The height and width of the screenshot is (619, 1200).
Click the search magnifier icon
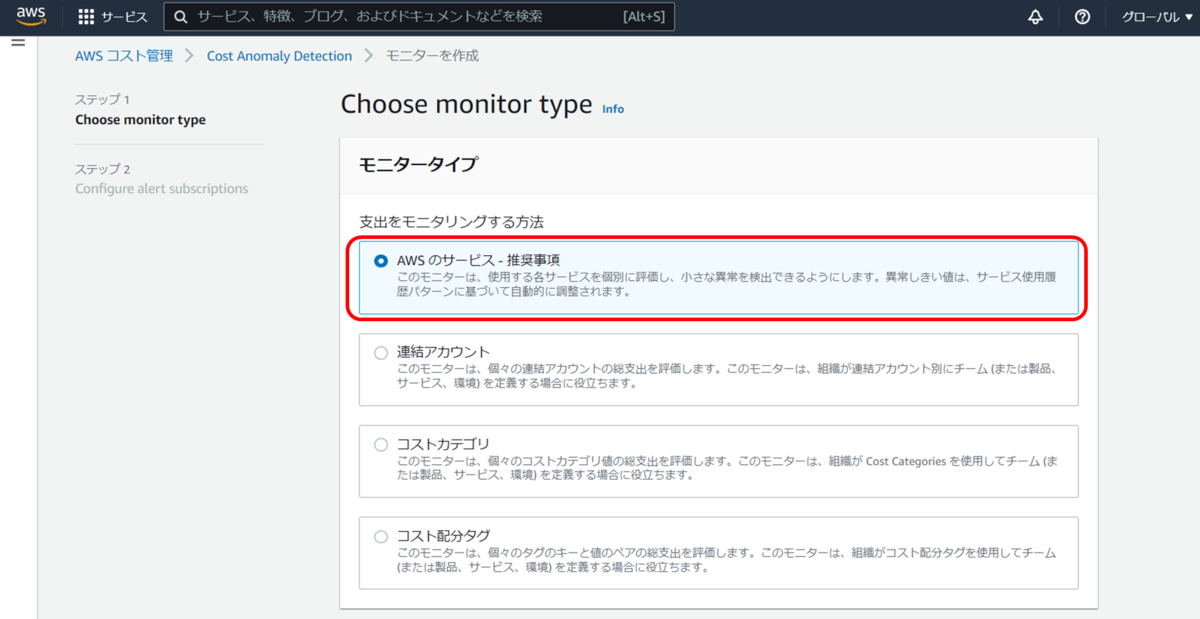pyautogui.click(x=182, y=17)
